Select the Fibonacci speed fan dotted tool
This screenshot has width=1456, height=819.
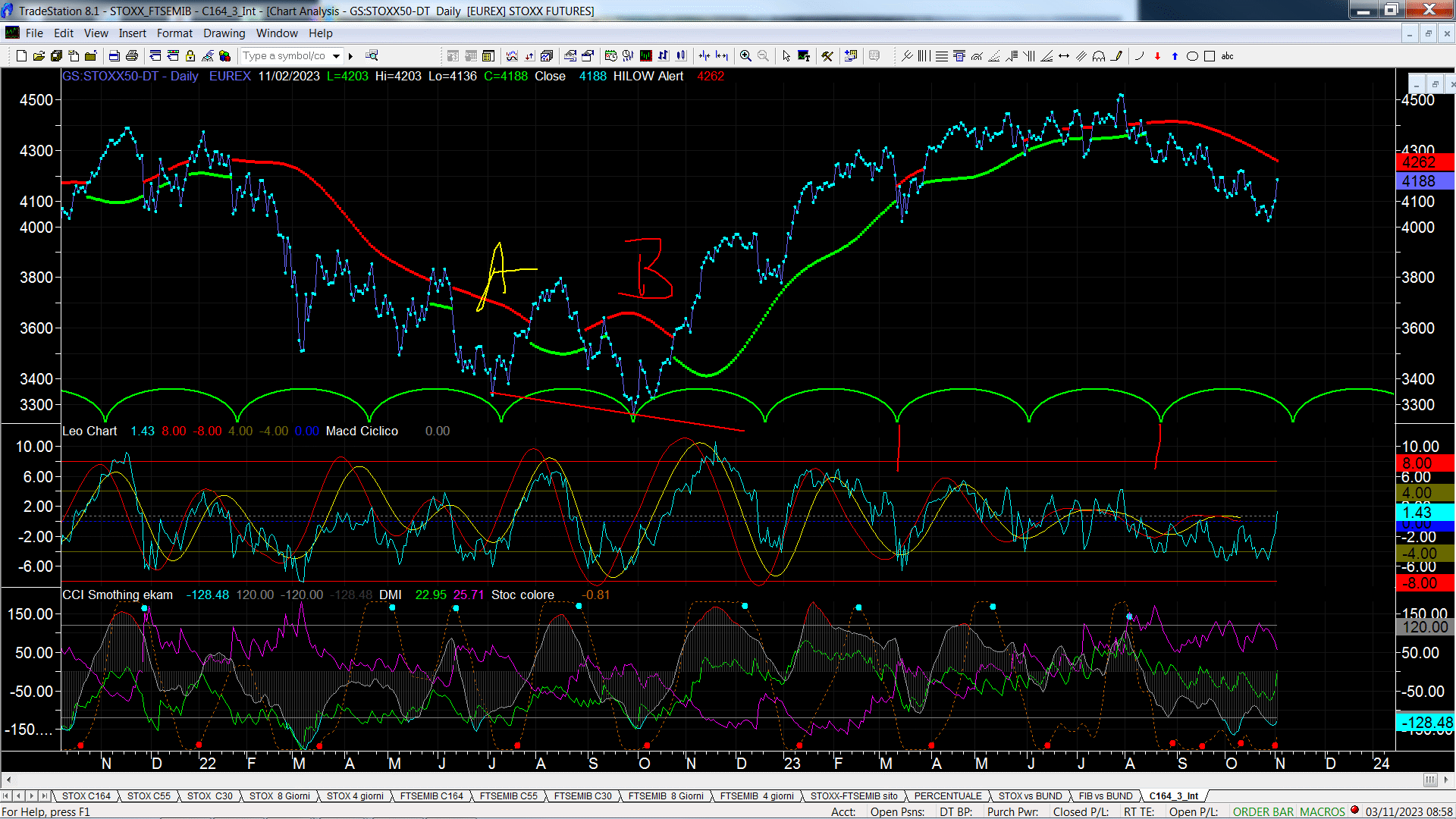pyautogui.click(x=994, y=56)
